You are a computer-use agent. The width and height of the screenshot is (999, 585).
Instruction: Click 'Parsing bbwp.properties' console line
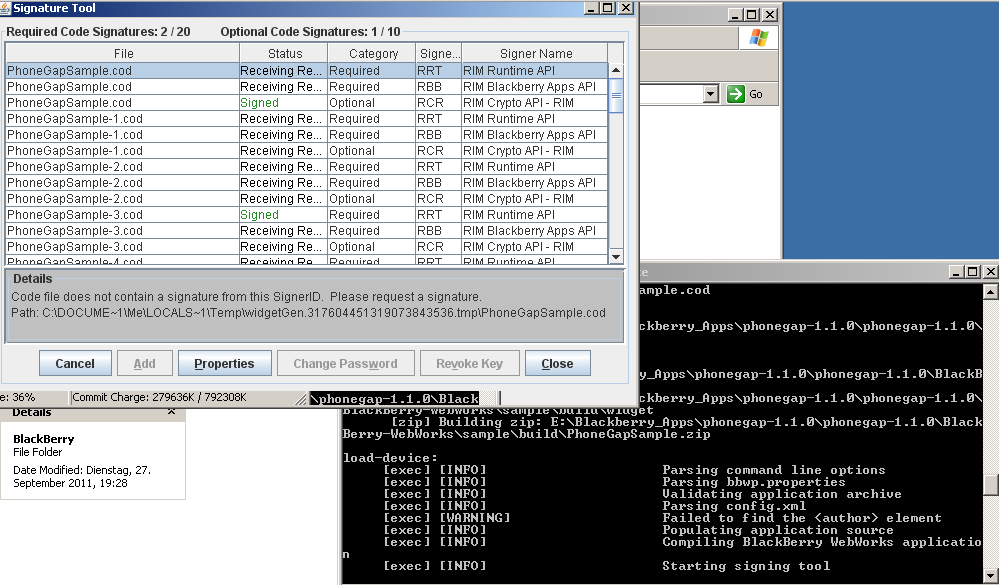pos(754,482)
